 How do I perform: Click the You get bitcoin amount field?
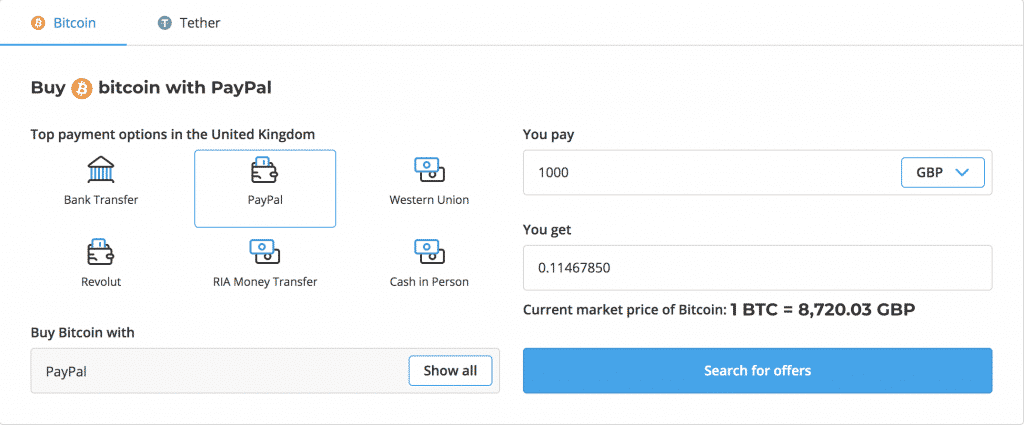(x=758, y=268)
